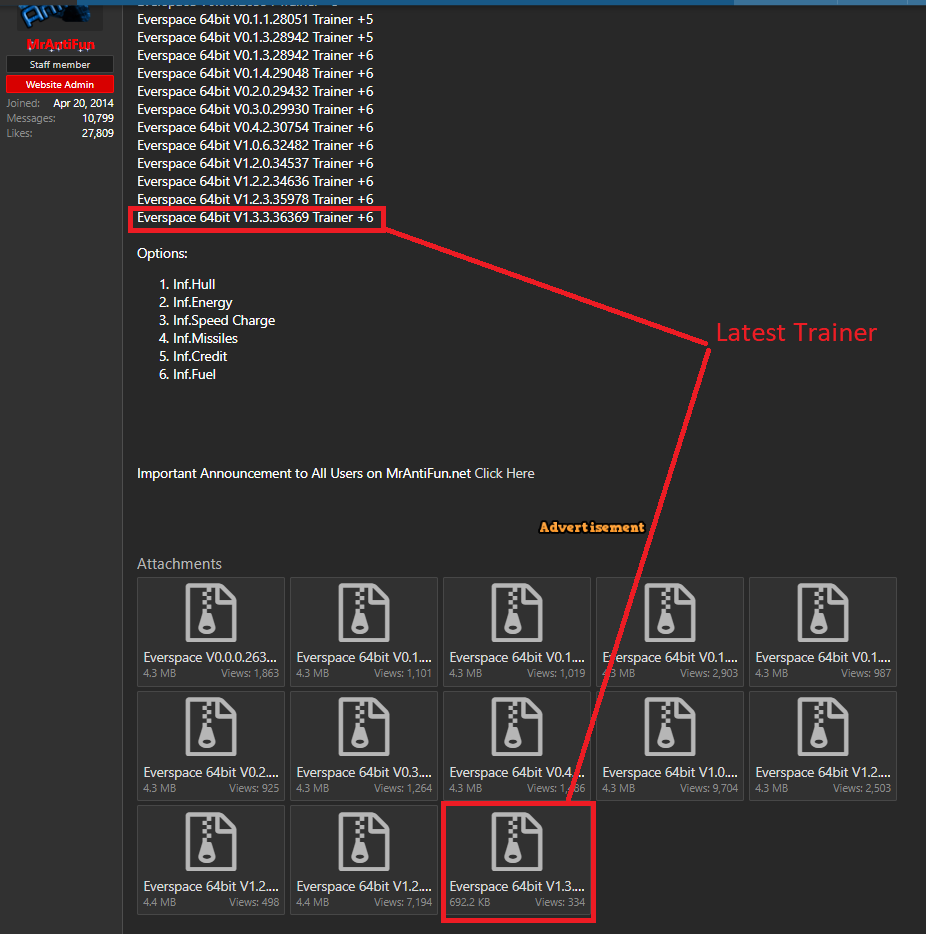Screen dimensions: 926x934
Task: Click zip icon of attachment with 498 views
Action: (x=211, y=841)
